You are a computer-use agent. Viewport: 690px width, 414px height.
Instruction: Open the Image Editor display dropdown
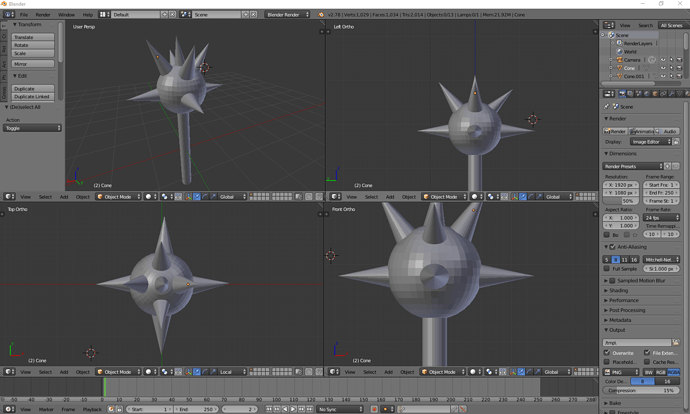650,142
